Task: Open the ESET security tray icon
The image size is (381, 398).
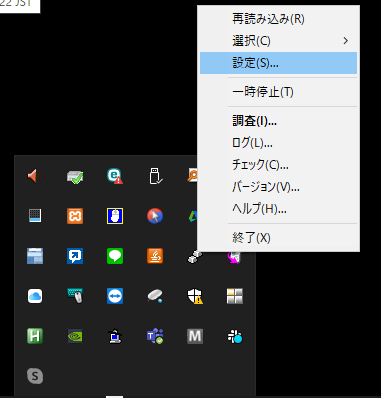Action: point(115,176)
